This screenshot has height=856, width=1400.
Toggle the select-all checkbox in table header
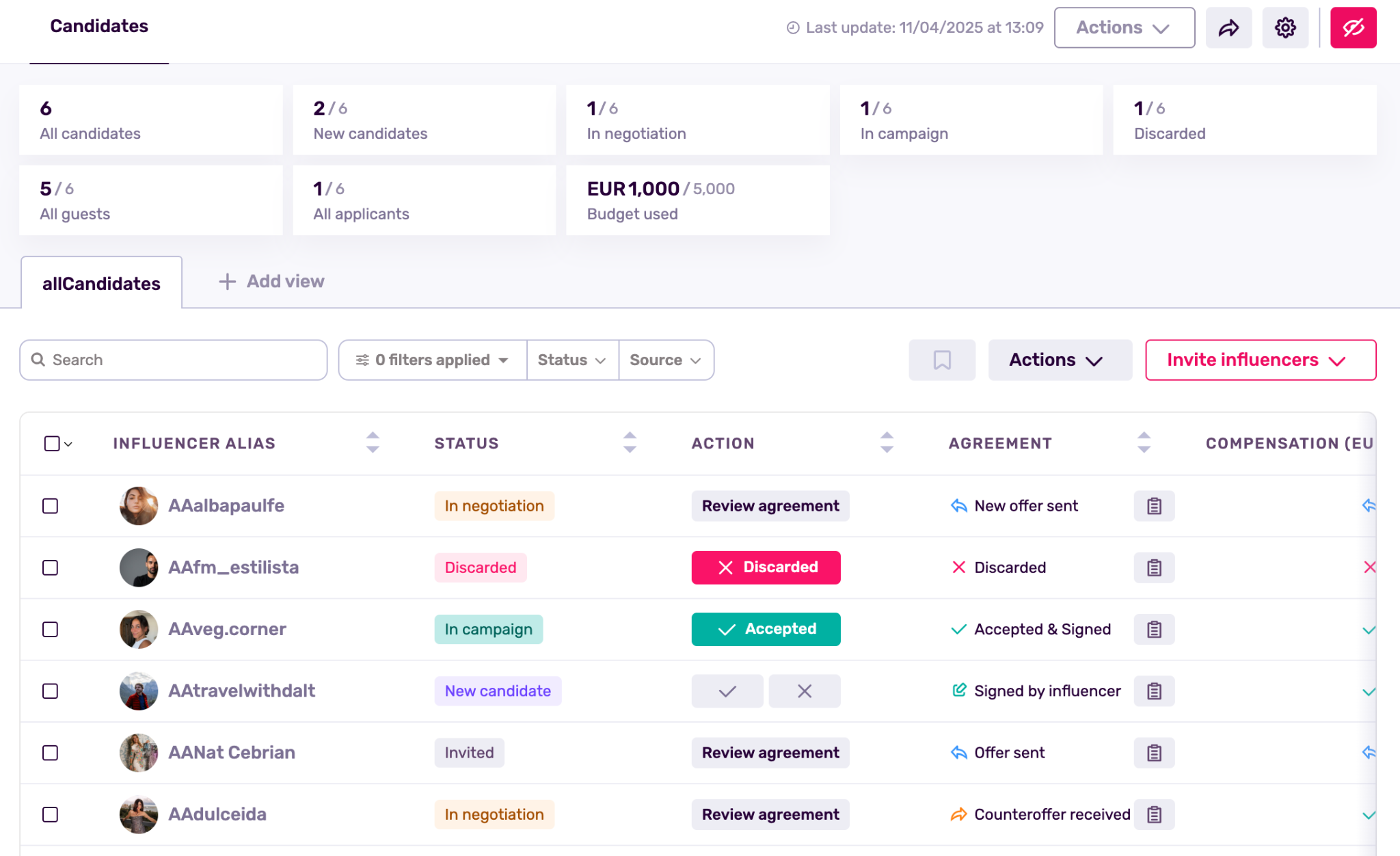[x=52, y=444]
